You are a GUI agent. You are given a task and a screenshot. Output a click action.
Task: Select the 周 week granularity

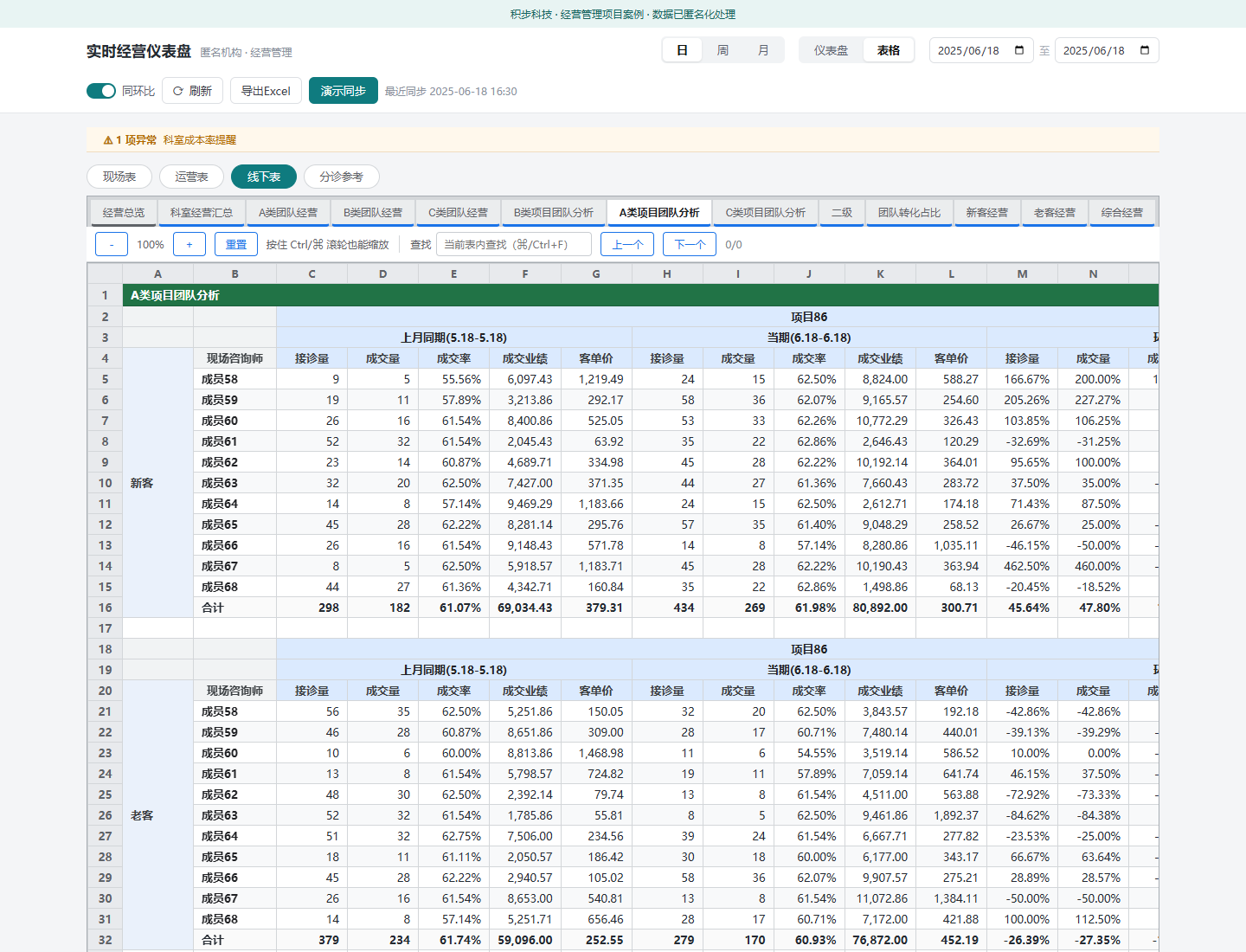click(x=723, y=50)
